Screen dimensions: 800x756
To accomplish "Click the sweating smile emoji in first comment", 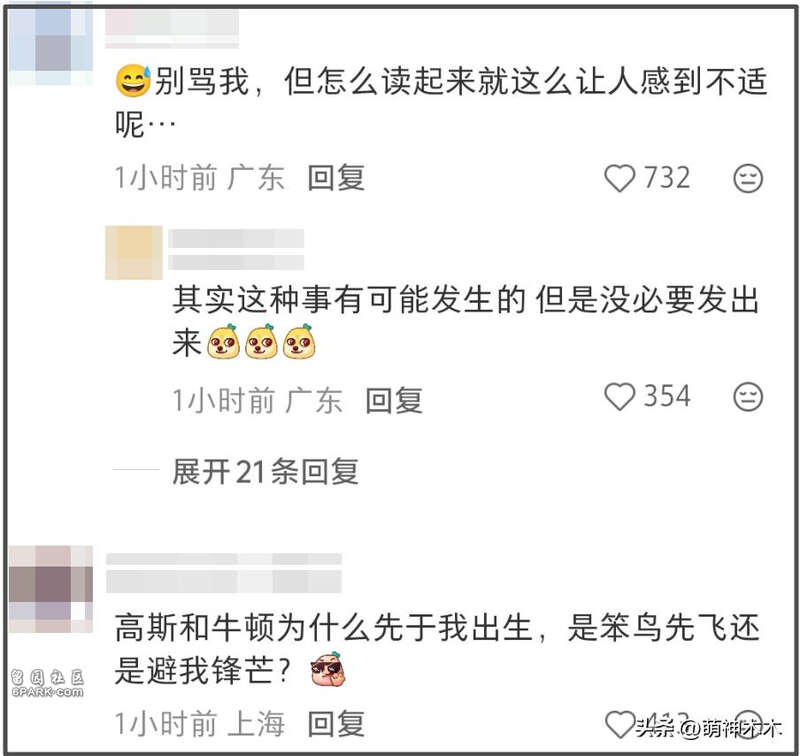I will [x=133, y=81].
